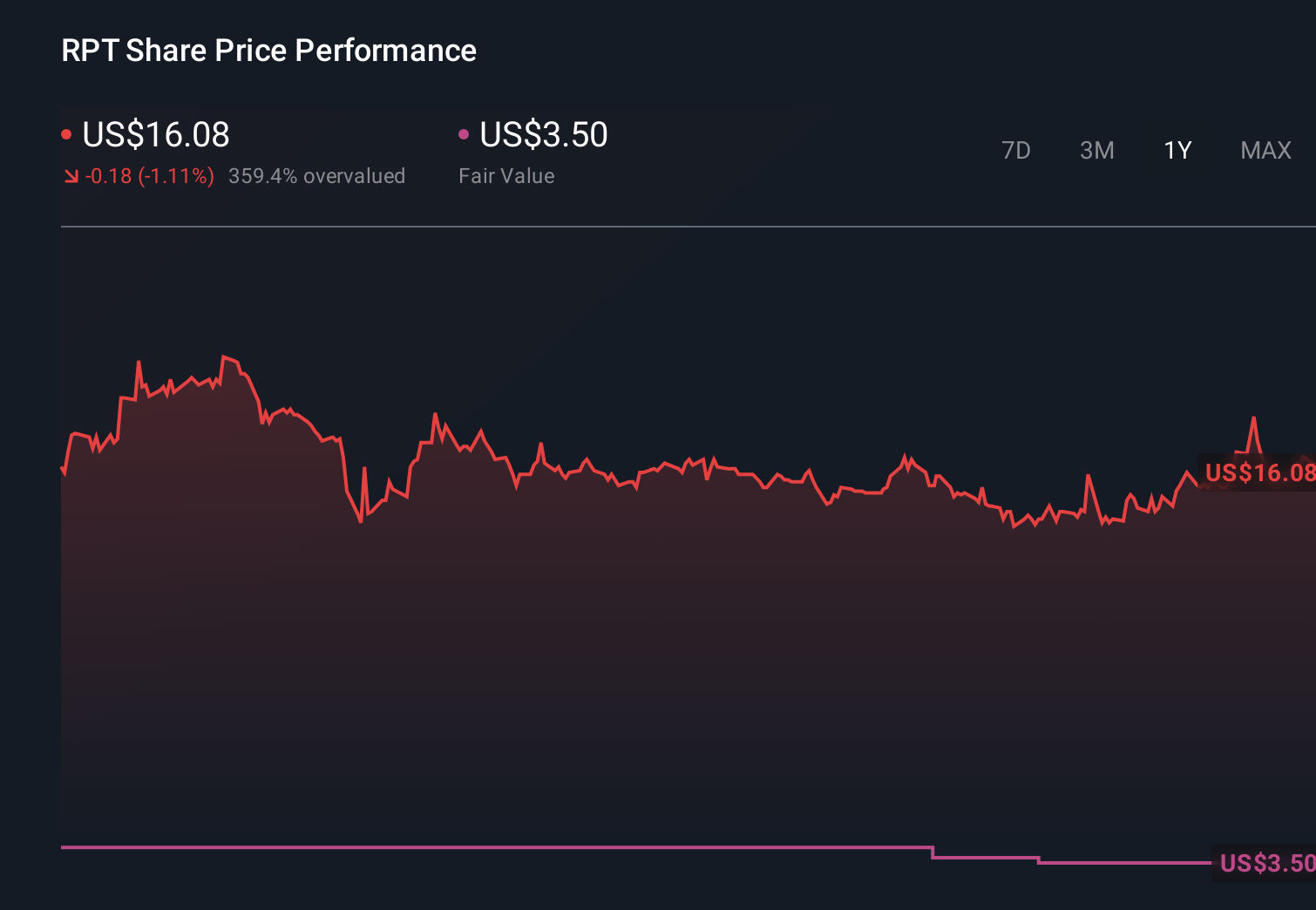Click the red share price legend dot

click(66, 134)
